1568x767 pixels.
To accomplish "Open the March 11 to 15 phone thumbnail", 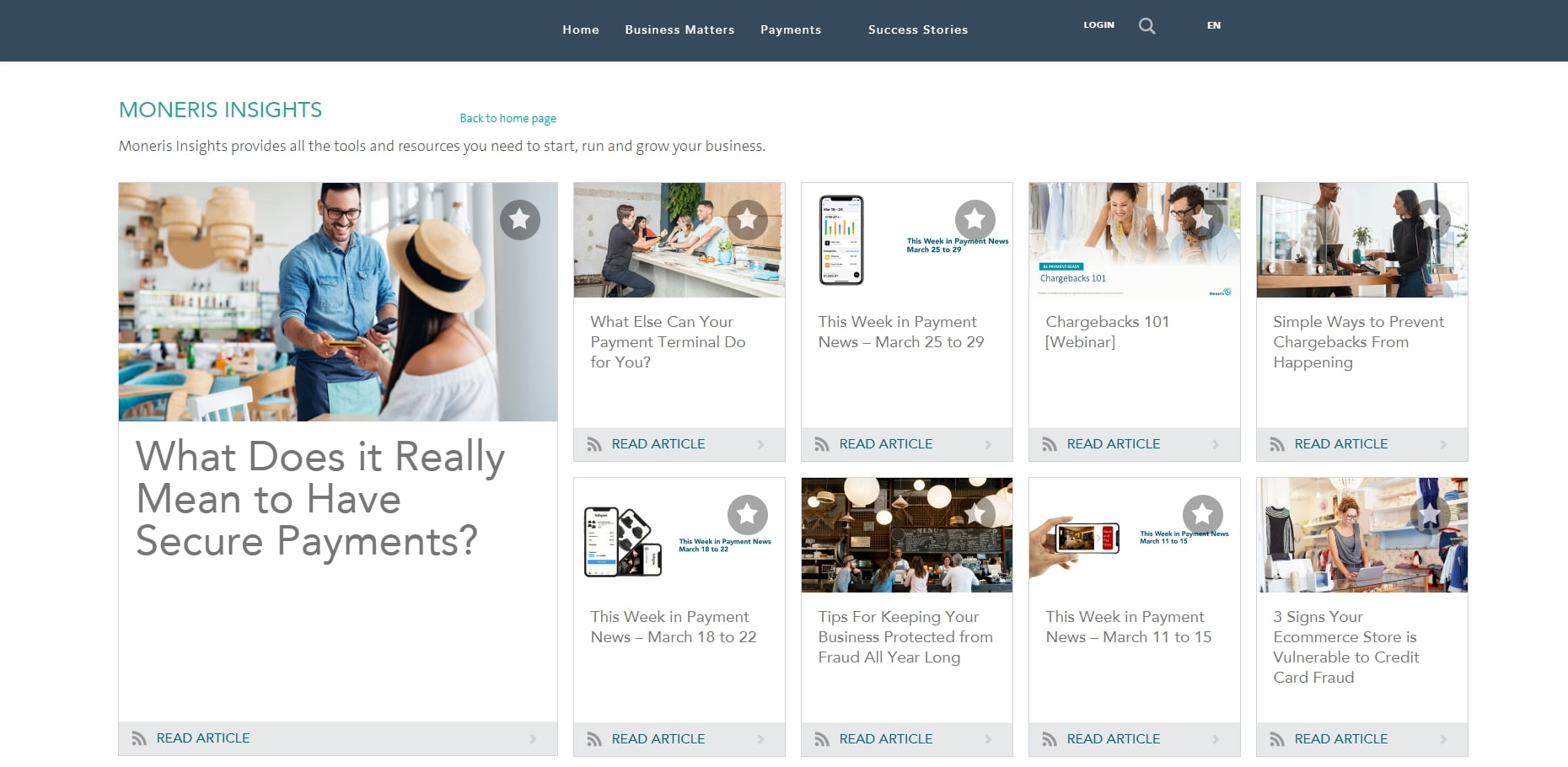I will pyautogui.click(x=1135, y=535).
